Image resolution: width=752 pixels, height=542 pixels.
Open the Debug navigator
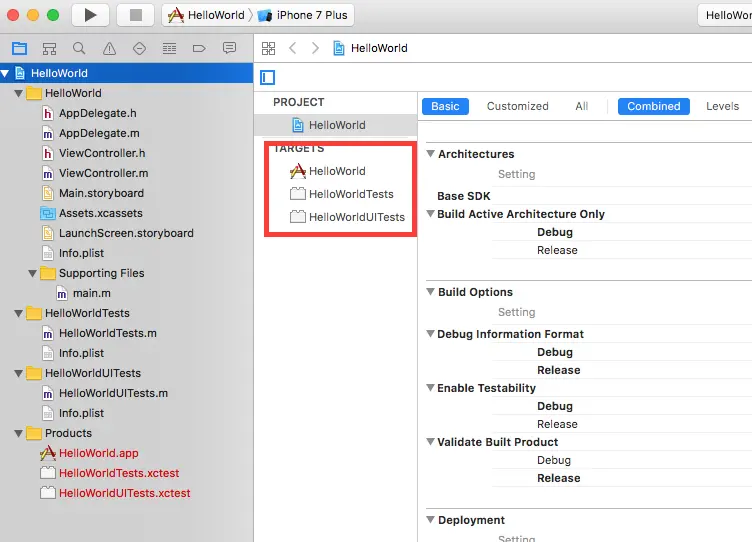(x=169, y=48)
